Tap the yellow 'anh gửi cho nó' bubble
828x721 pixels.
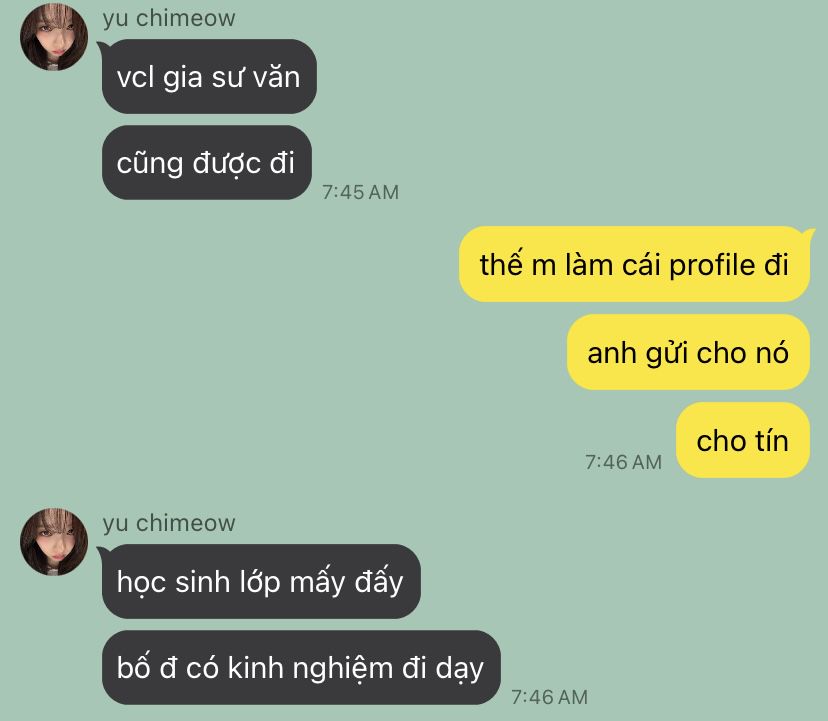click(x=688, y=352)
